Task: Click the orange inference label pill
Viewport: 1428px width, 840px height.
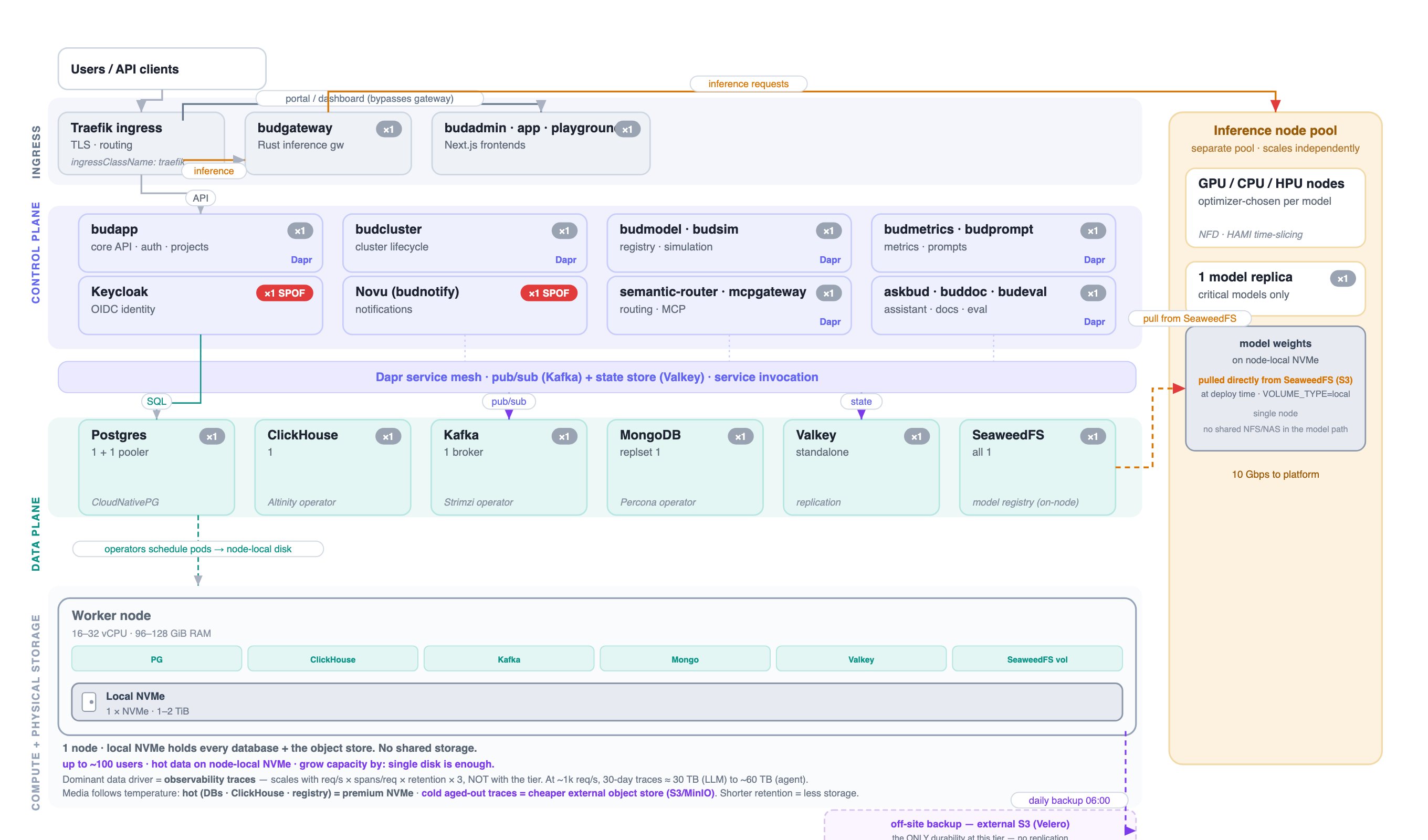Action: pos(214,171)
